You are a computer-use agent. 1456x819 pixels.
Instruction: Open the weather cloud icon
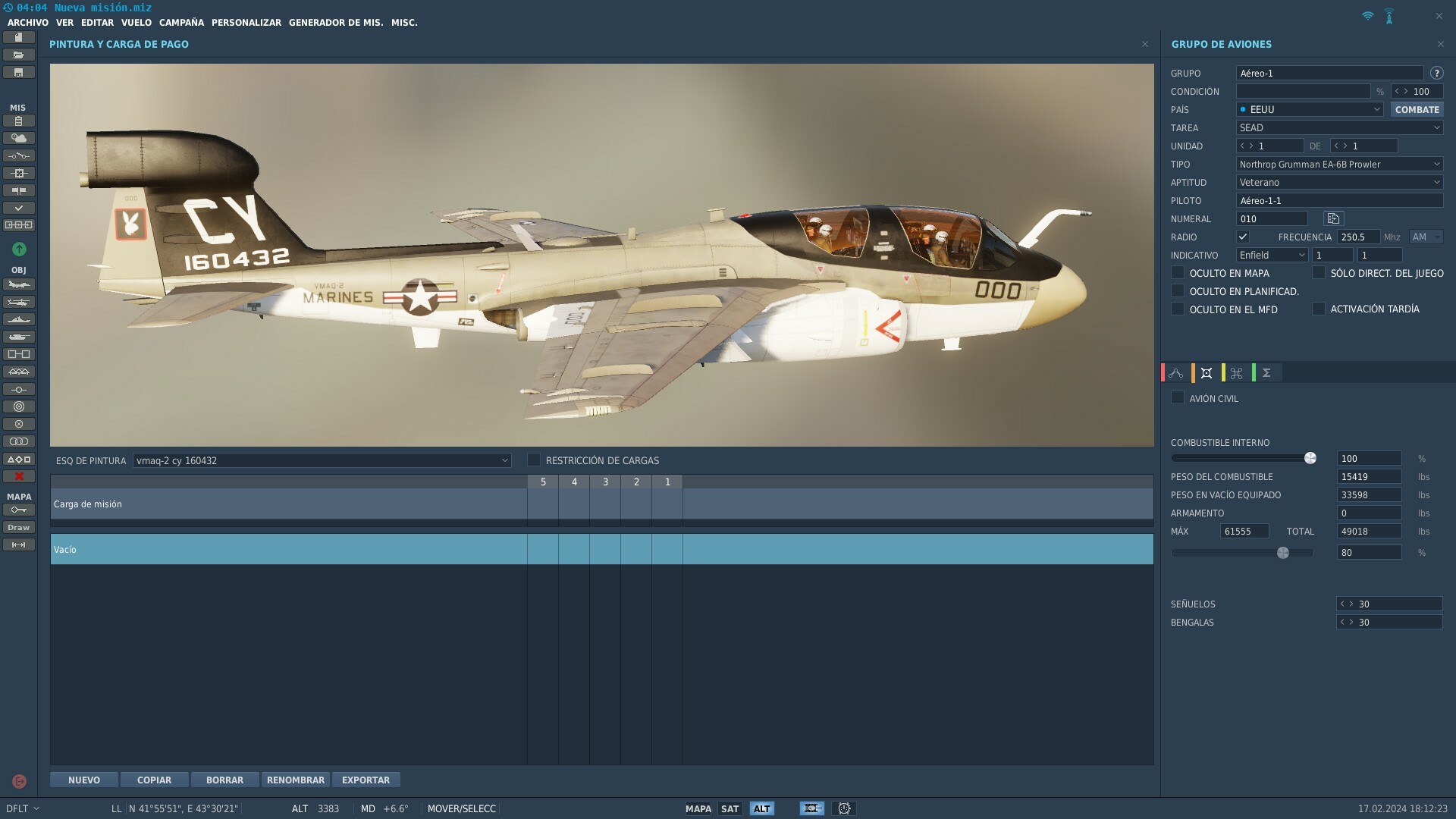[x=19, y=138]
